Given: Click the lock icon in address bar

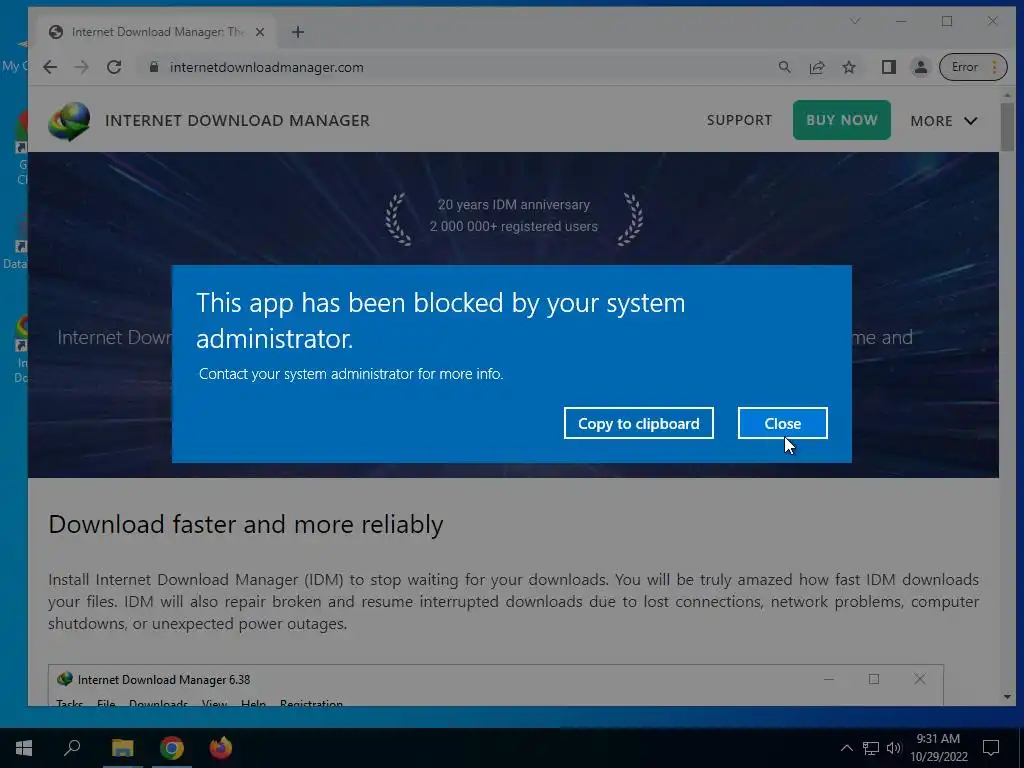Looking at the screenshot, I should (x=153, y=67).
